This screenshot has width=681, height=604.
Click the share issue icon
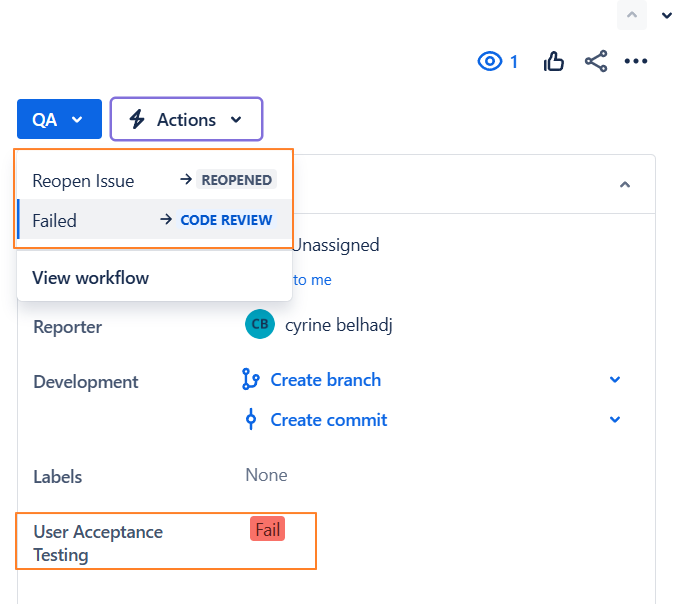click(x=596, y=62)
